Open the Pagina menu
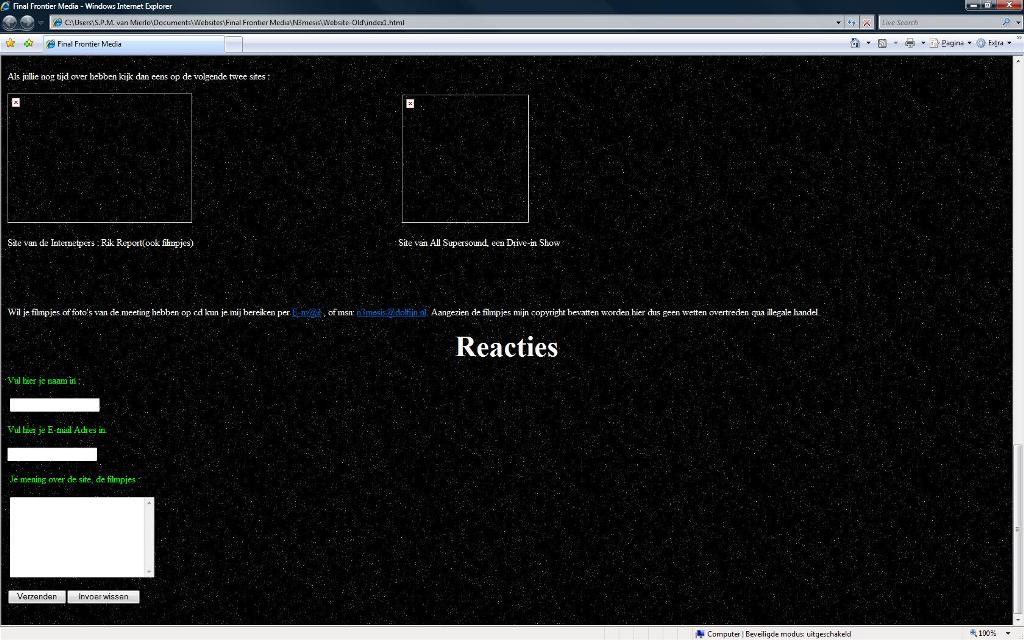1024x640 pixels. pos(950,43)
